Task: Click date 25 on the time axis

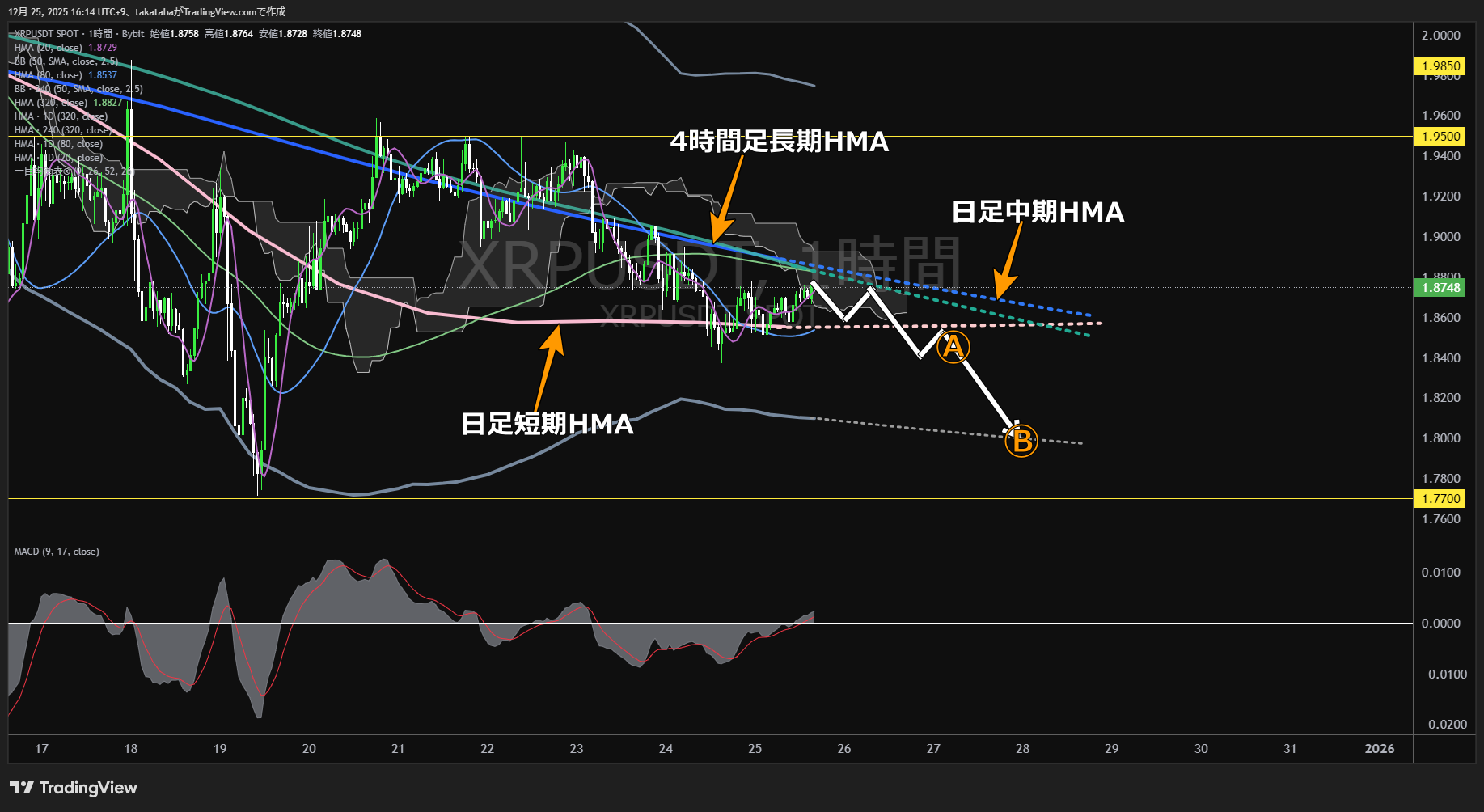Action: [755, 749]
